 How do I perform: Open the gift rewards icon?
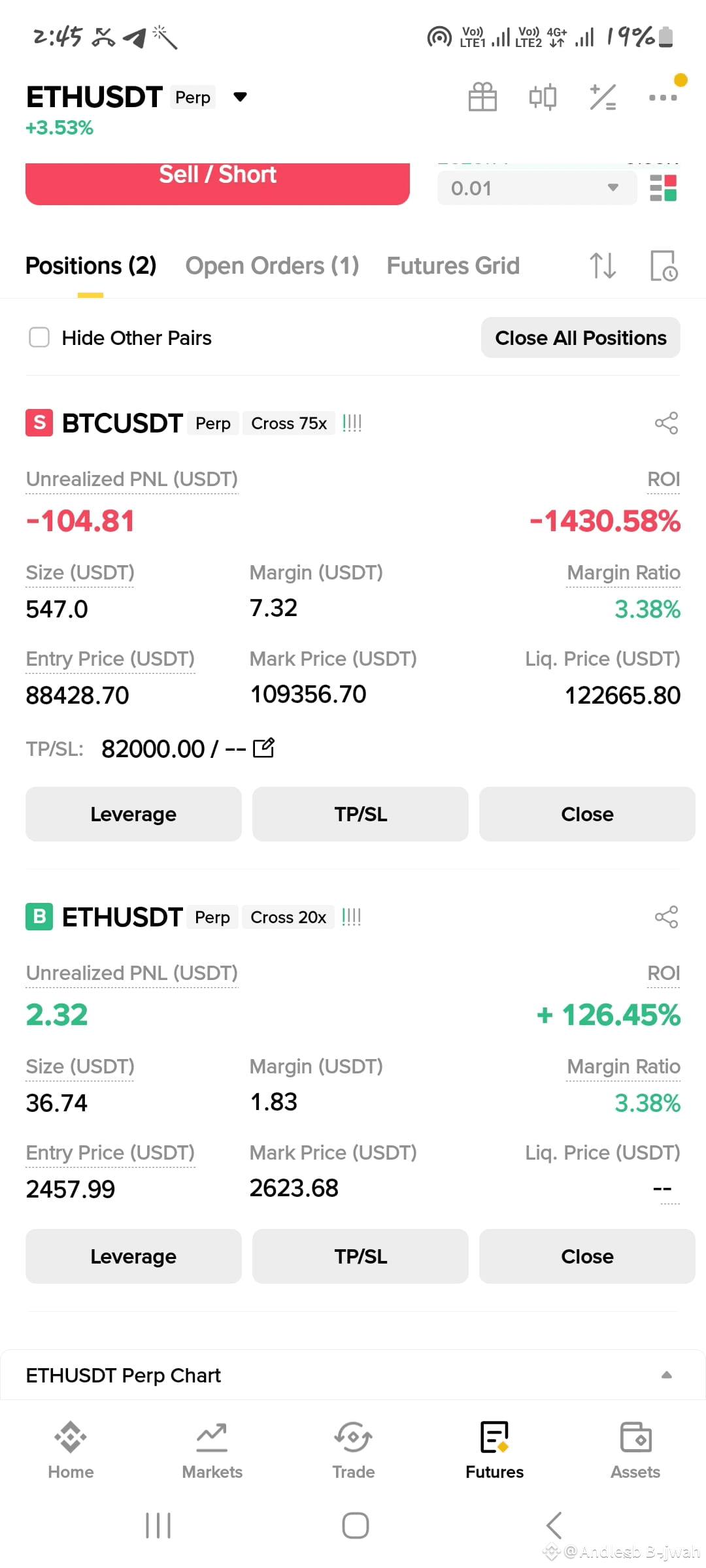pyautogui.click(x=482, y=97)
